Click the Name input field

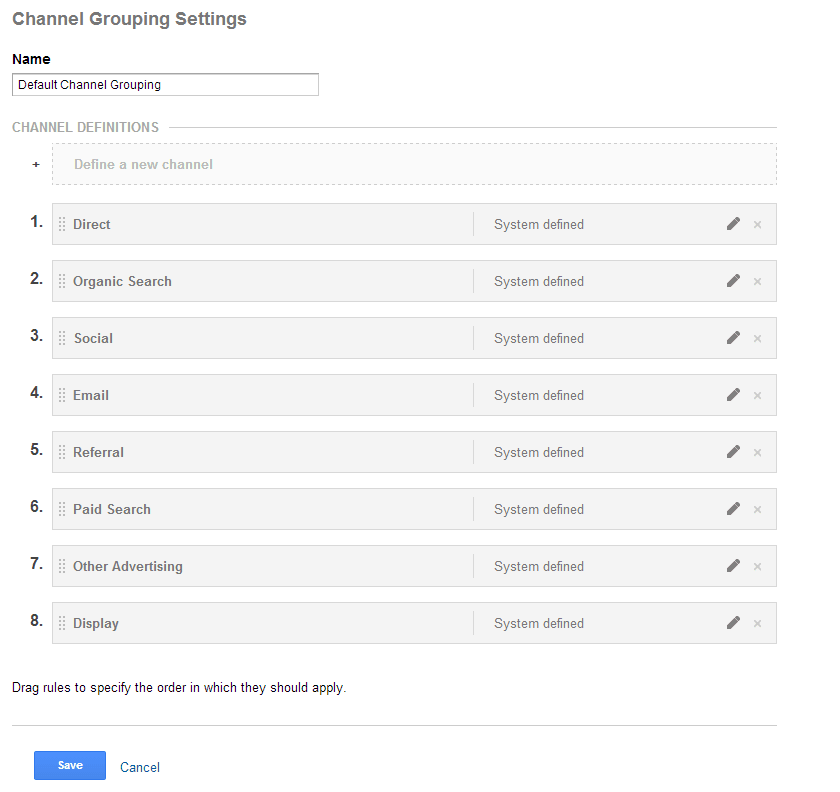(166, 85)
